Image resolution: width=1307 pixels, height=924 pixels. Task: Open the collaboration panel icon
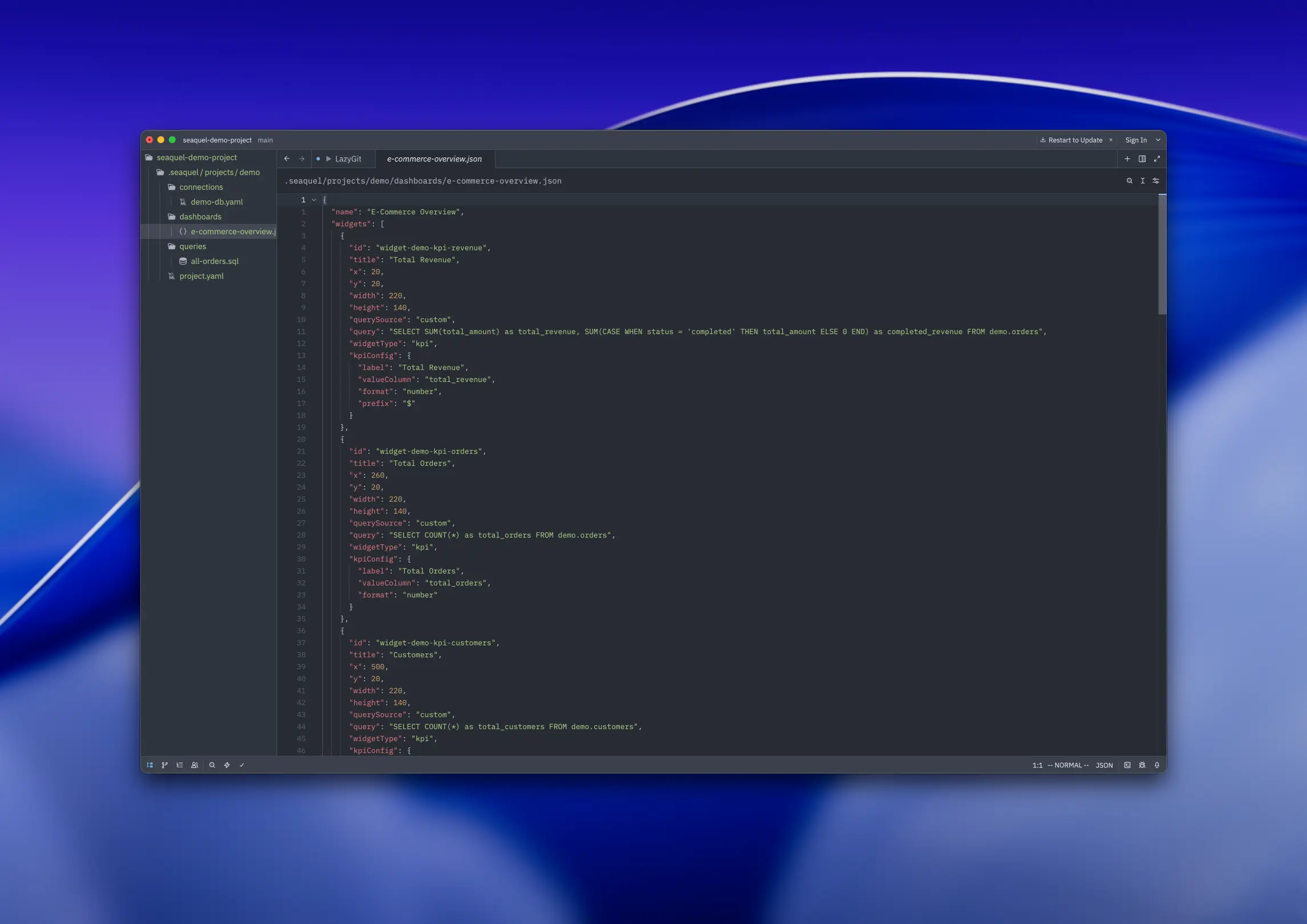click(194, 765)
